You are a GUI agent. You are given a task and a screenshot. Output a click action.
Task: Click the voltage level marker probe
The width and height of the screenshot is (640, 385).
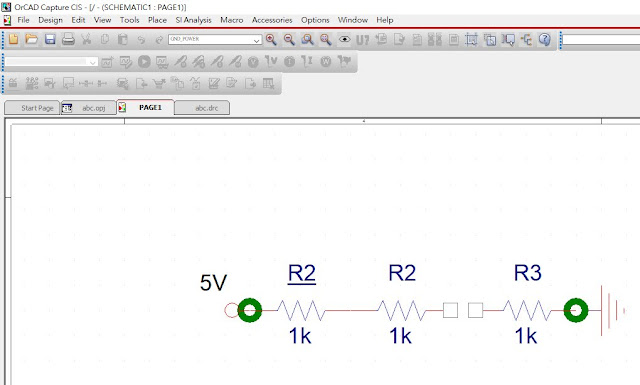click(x=180, y=62)
